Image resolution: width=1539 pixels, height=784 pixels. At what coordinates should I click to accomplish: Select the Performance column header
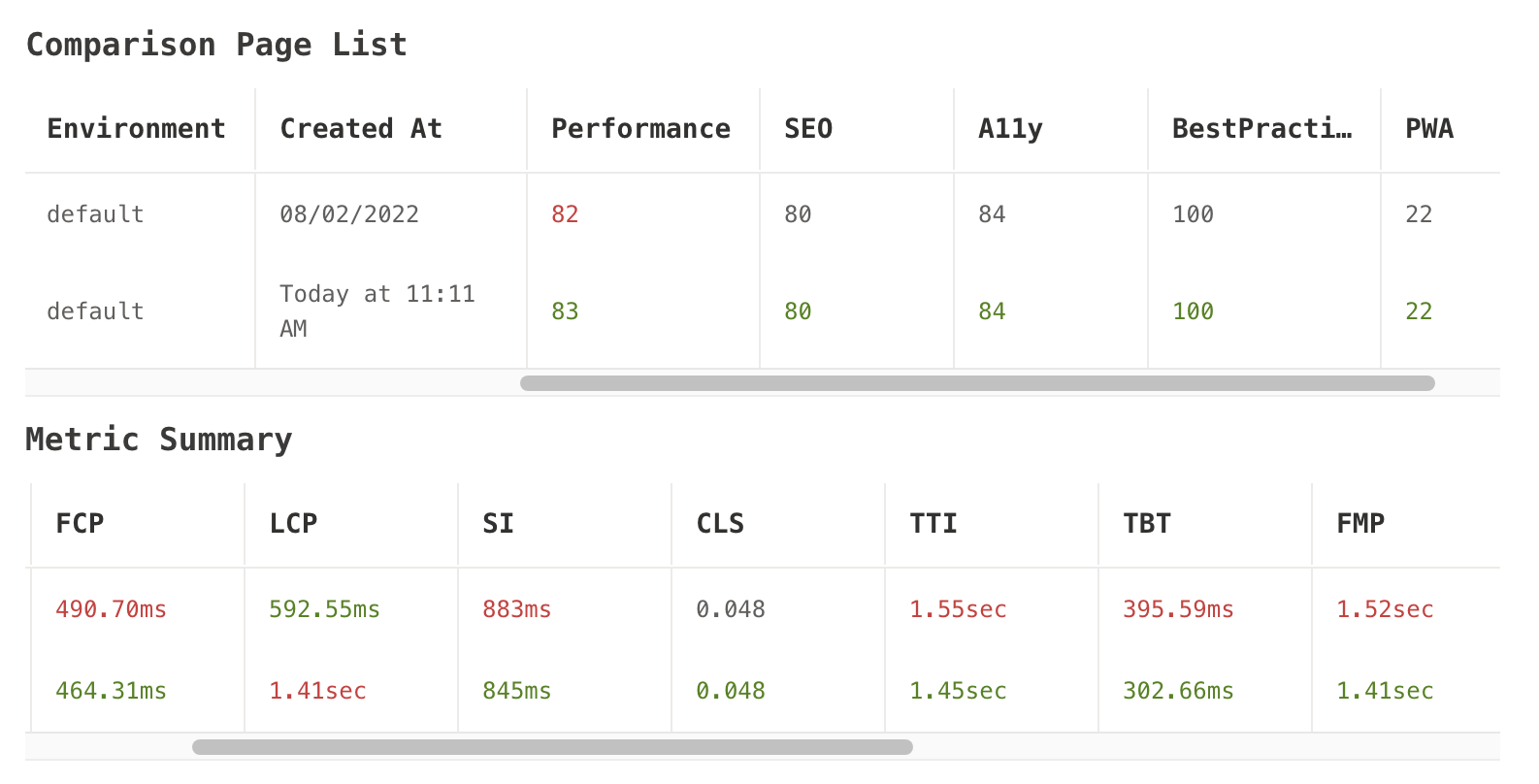coord(640,129)
